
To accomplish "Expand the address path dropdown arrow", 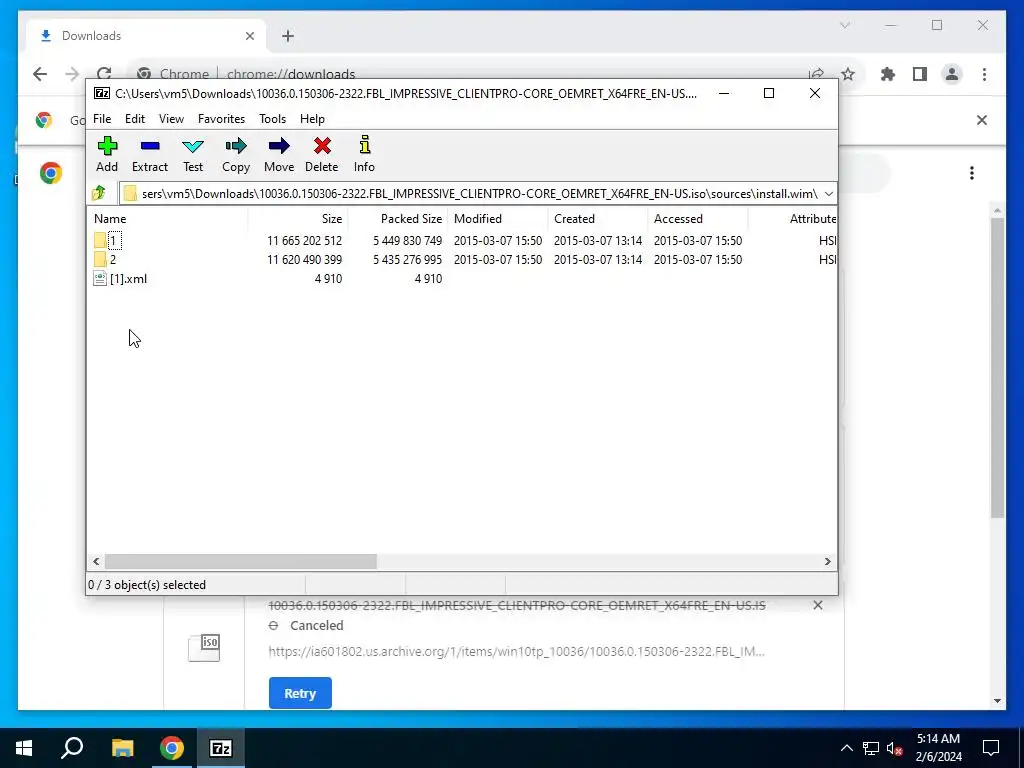I will coord(829,194).
